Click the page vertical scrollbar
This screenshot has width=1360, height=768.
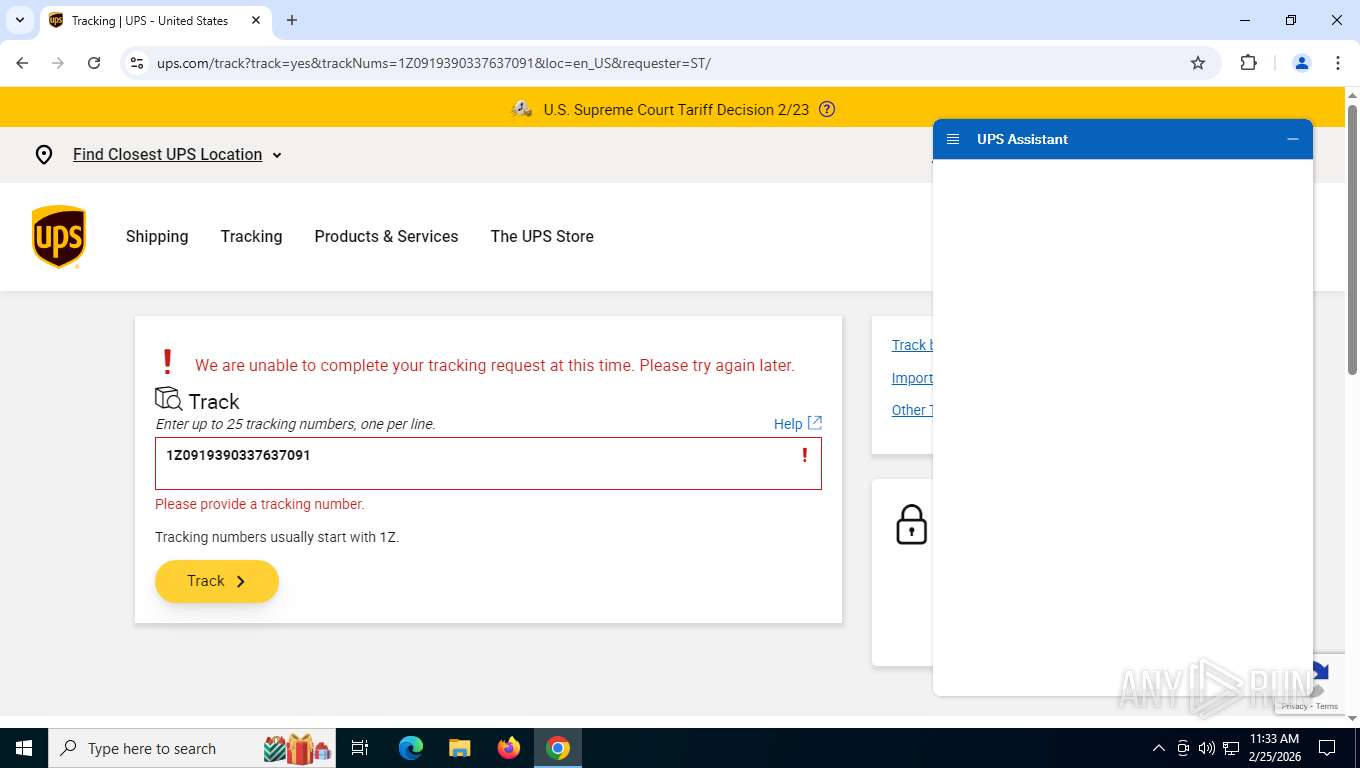pyautogui.click(x=1352, y=240)
